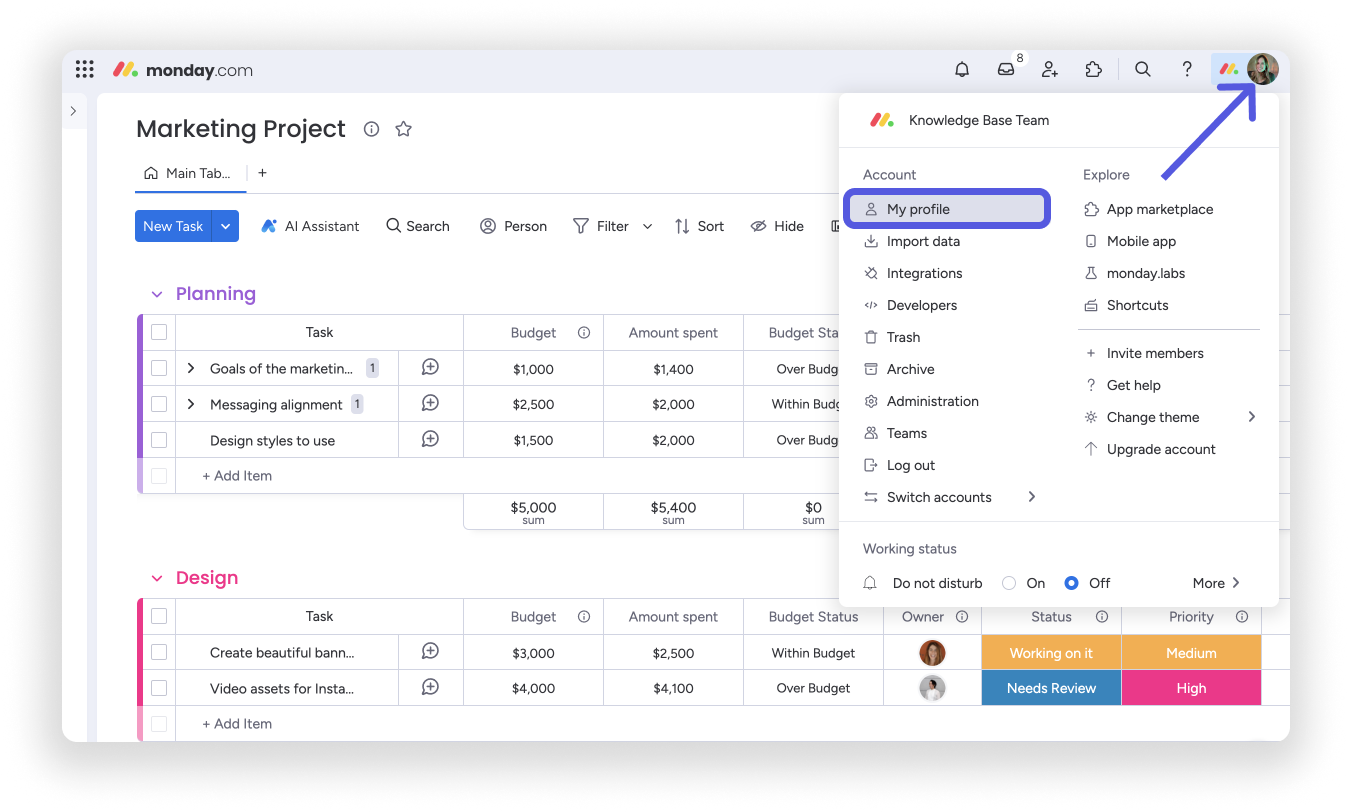This screenshot has height=812, width=1348.
Task: Show board info for Marketing Project
Action: (372, 129)
